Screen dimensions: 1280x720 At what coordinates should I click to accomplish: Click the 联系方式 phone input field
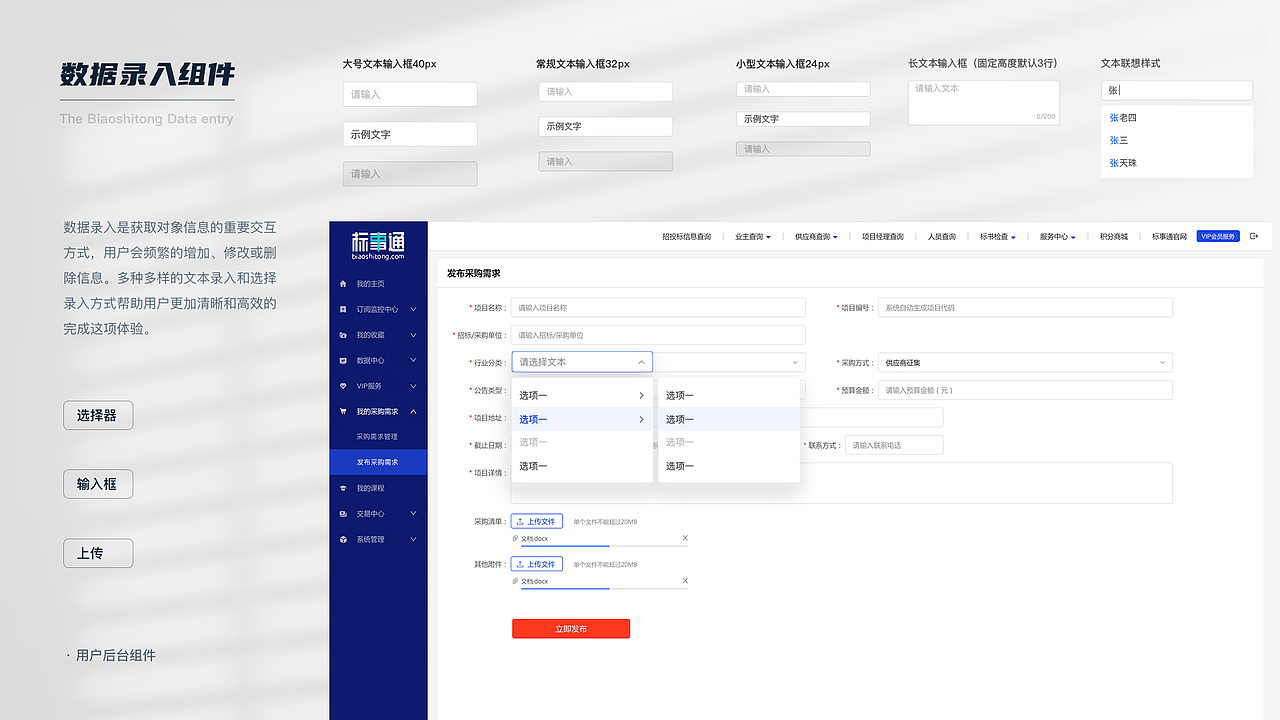[894, 445]
